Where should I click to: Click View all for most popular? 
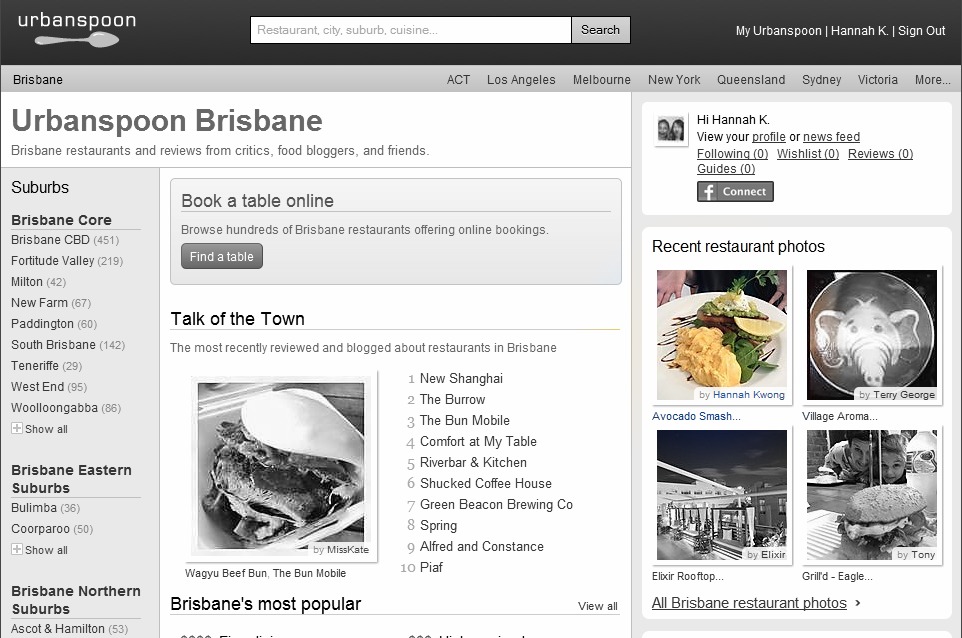point(597,606)
